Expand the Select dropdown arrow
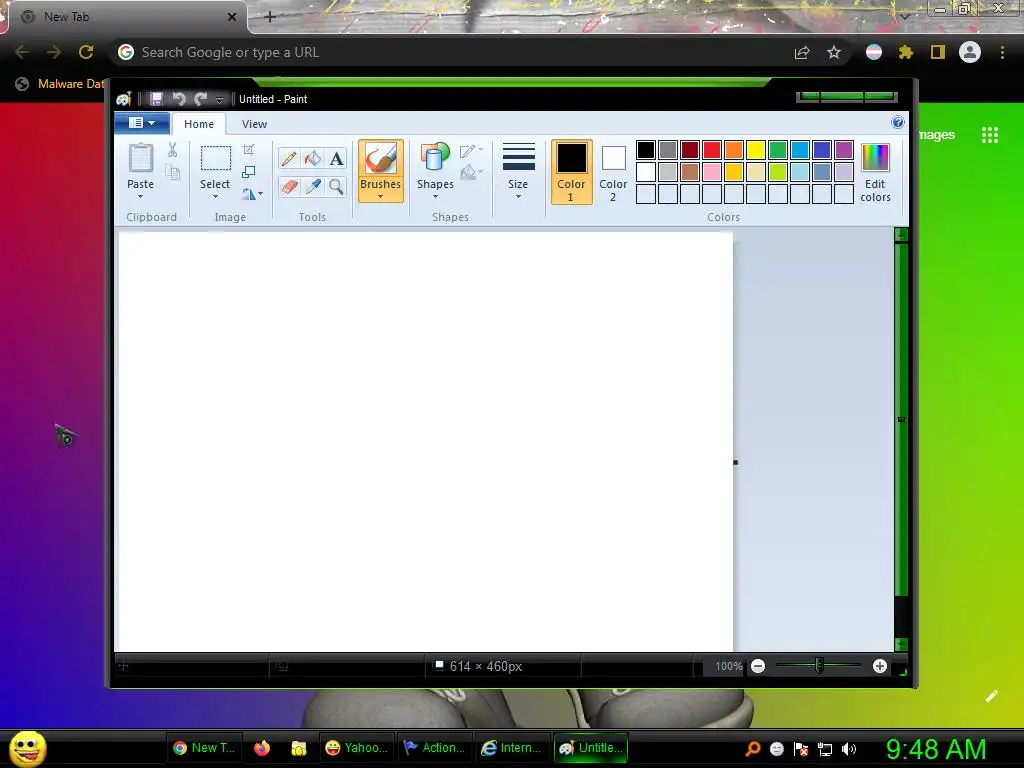Image resolution: width=1024 pixels, height=768 pixels. [x=215, y=197]
